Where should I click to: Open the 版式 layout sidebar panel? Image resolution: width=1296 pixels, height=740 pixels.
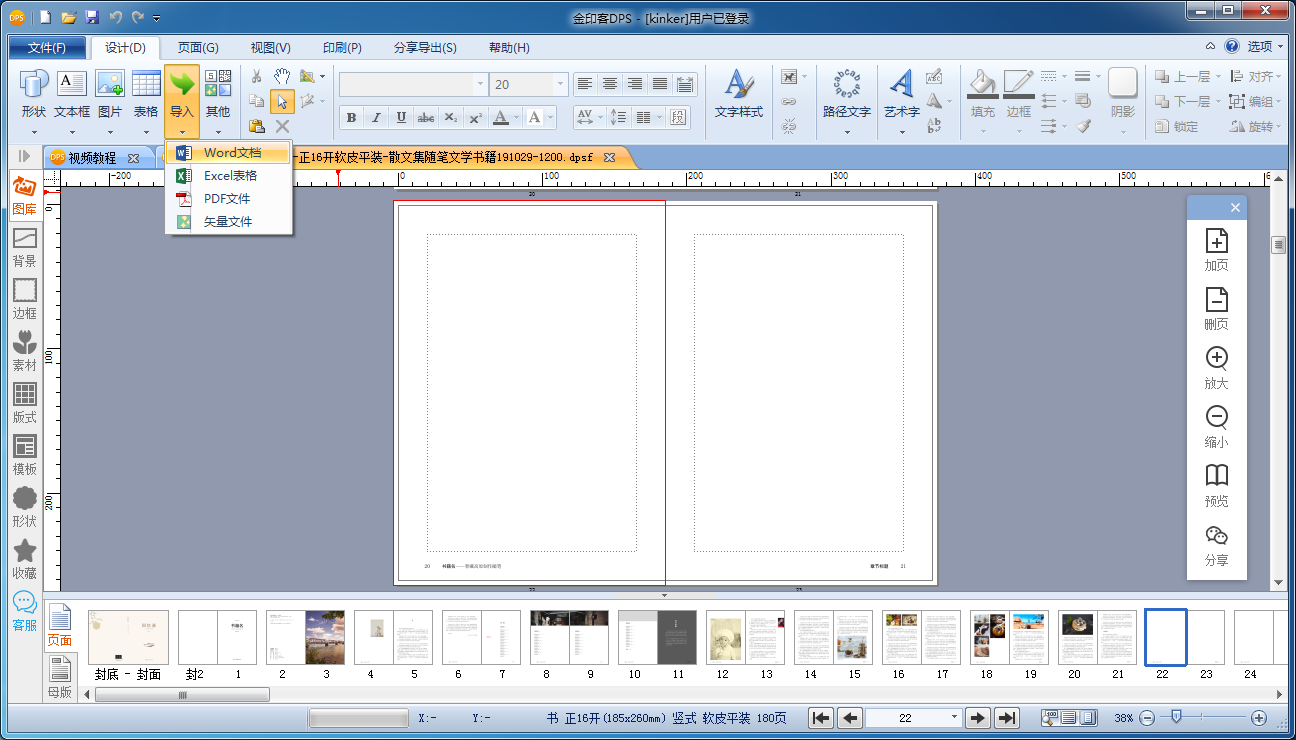[x=24, y=402]
